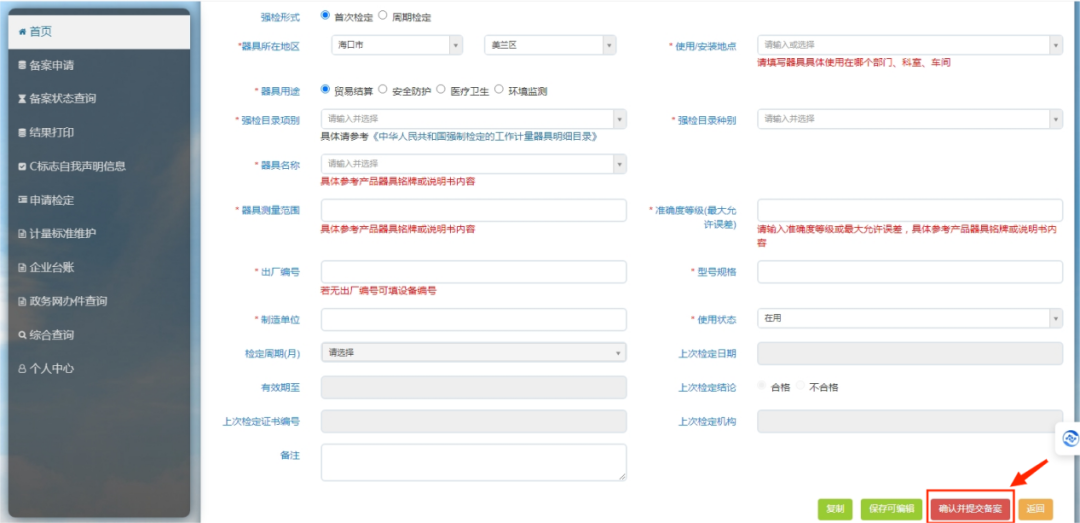The width and height of the screenshot is (1080, 523).
Task: Click the 准确度等级 input field
Action: pyautogui.click(x=910, y=210)
